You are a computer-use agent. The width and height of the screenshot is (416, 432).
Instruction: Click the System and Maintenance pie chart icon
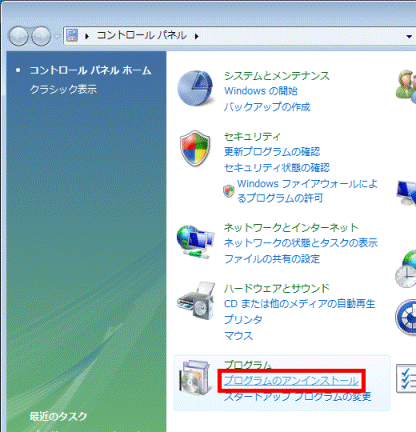click(195, 88)
